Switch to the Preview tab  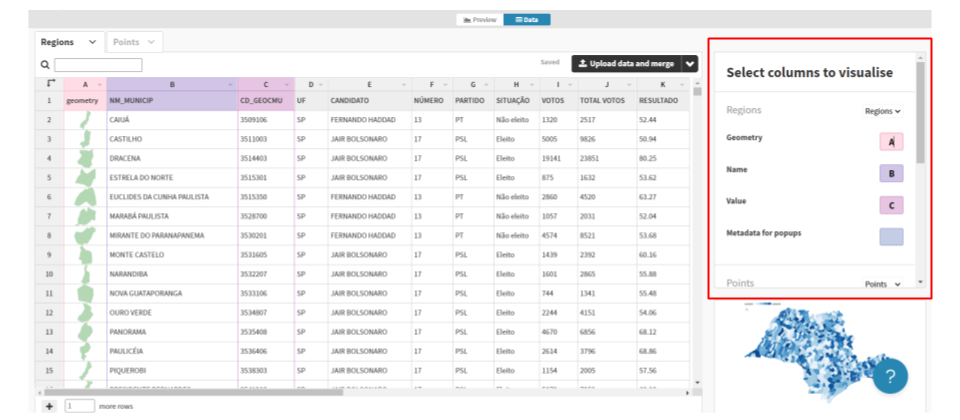(x=480, y=19)
